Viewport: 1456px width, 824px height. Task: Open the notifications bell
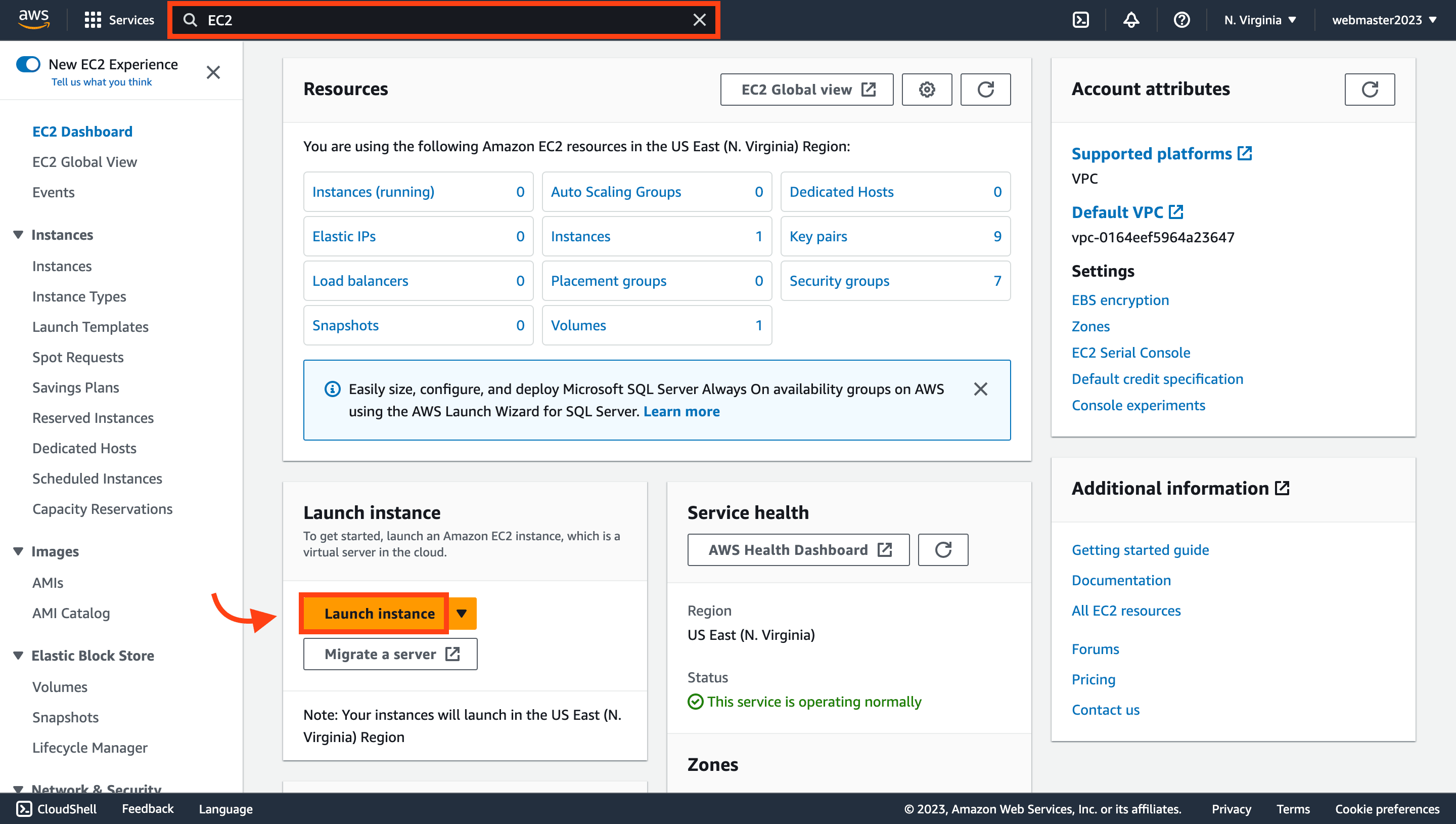tap(1131, 20)
